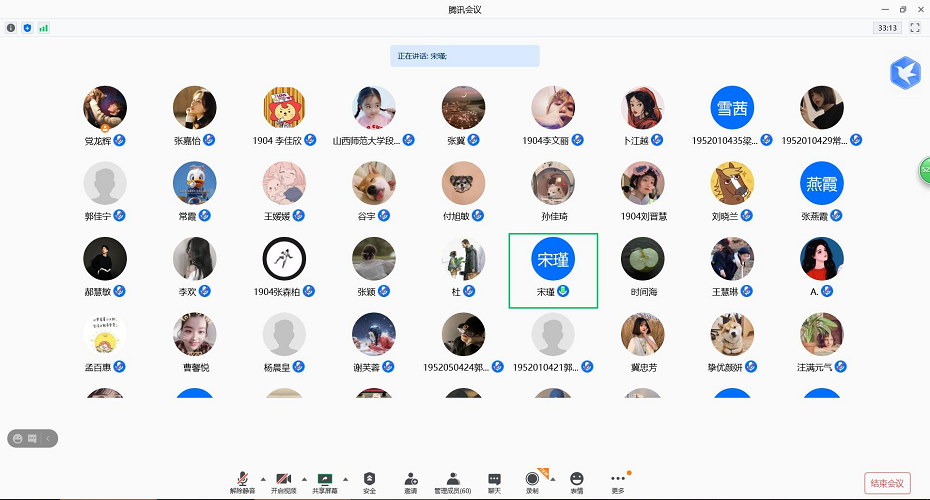Collapse the floating emoji bar with its arrow
Viewport: 930px width, 500px height.
point(47,438)
